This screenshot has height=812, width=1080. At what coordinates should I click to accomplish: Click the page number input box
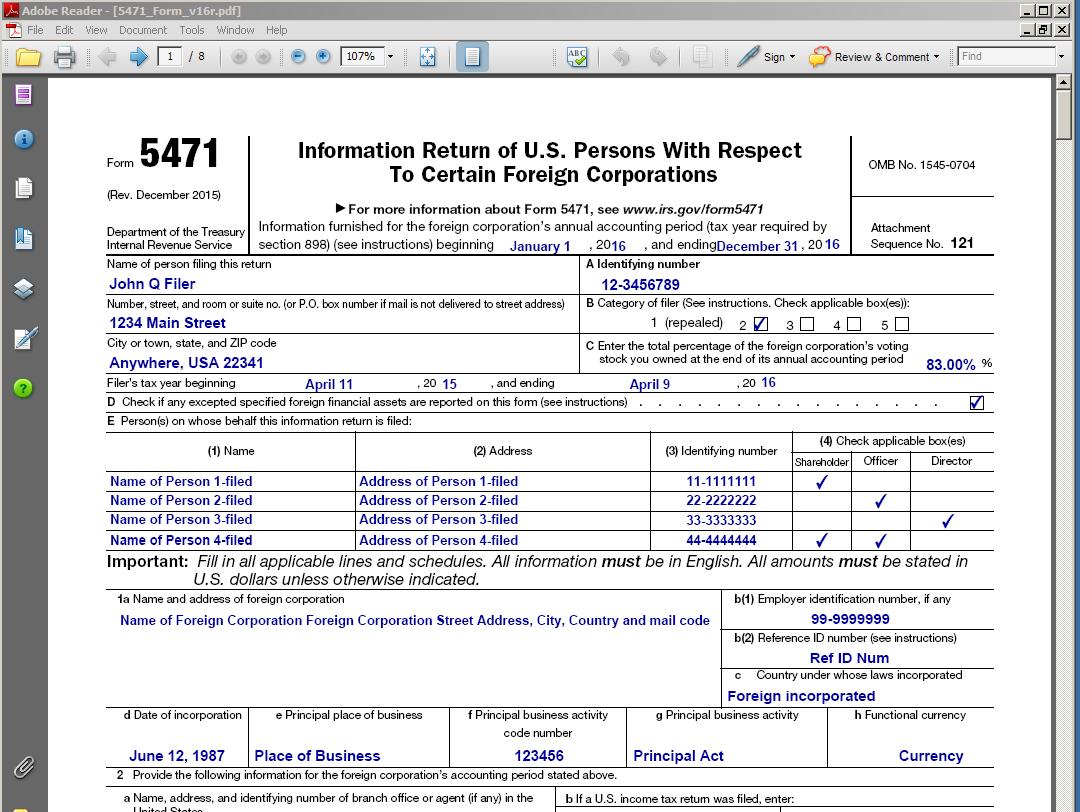[x=169, y=56]
